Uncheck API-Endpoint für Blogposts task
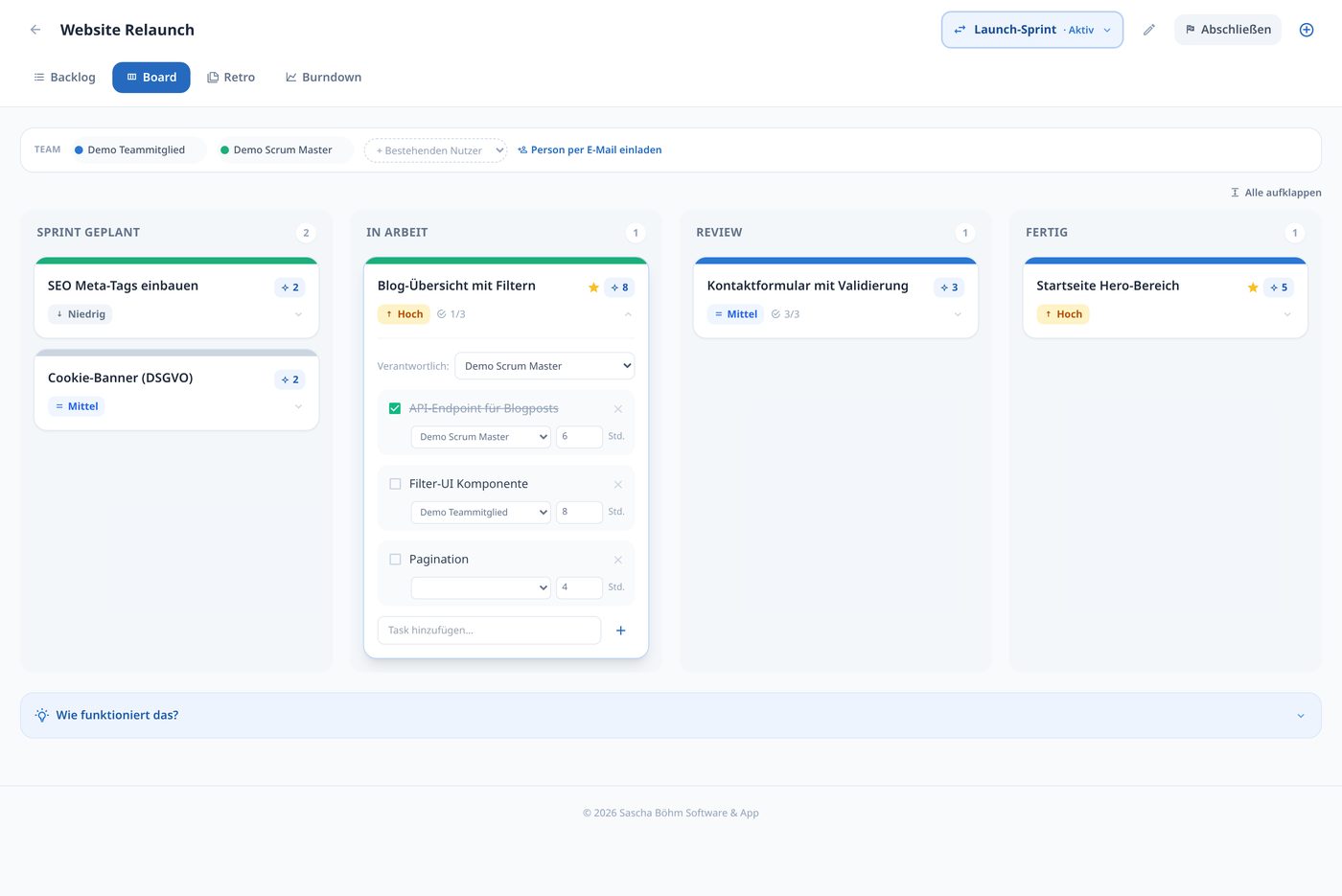 pyautogui.click(x=395, y=408)
